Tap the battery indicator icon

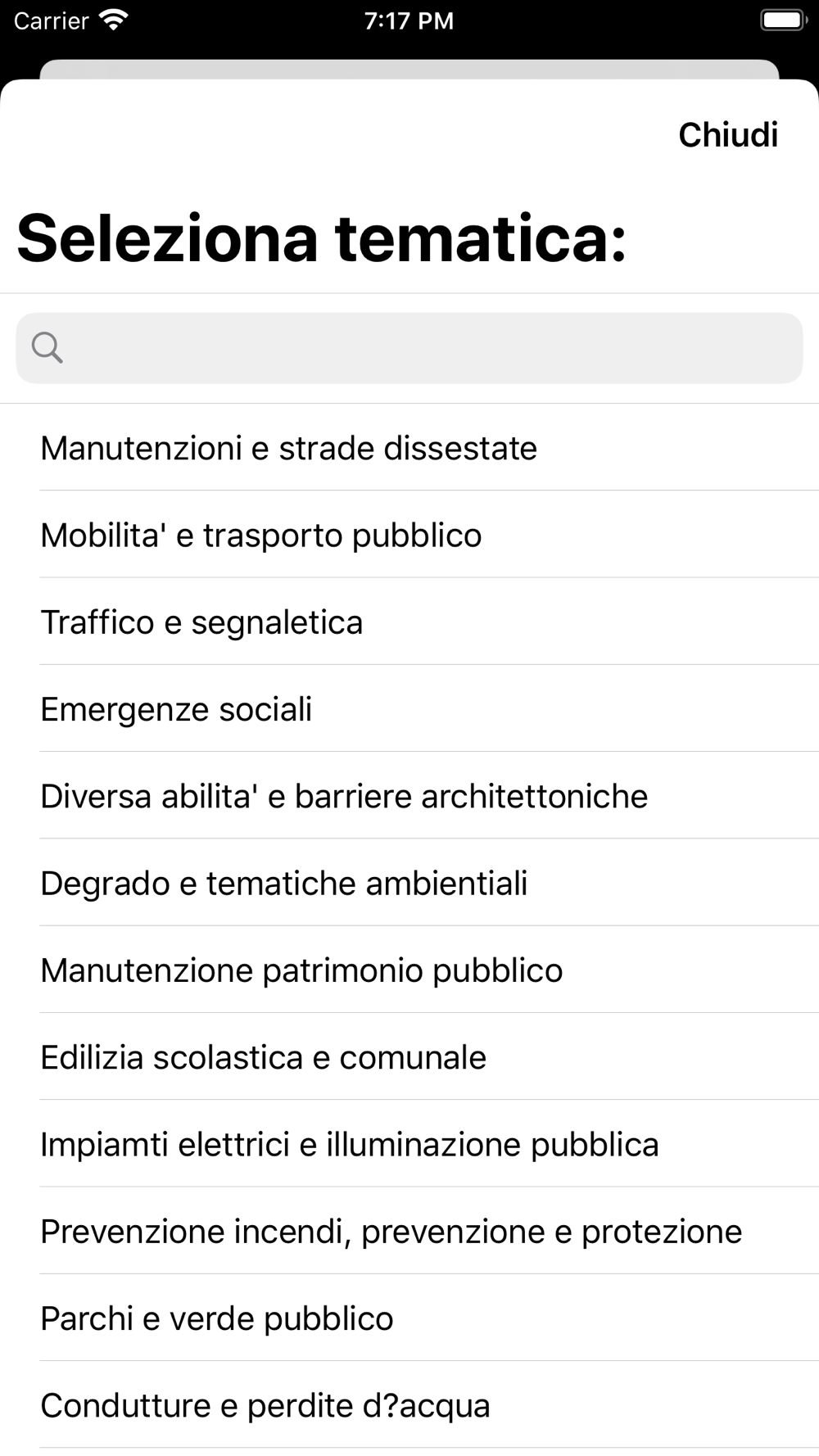pyautogui.click(x=784, y=20)
